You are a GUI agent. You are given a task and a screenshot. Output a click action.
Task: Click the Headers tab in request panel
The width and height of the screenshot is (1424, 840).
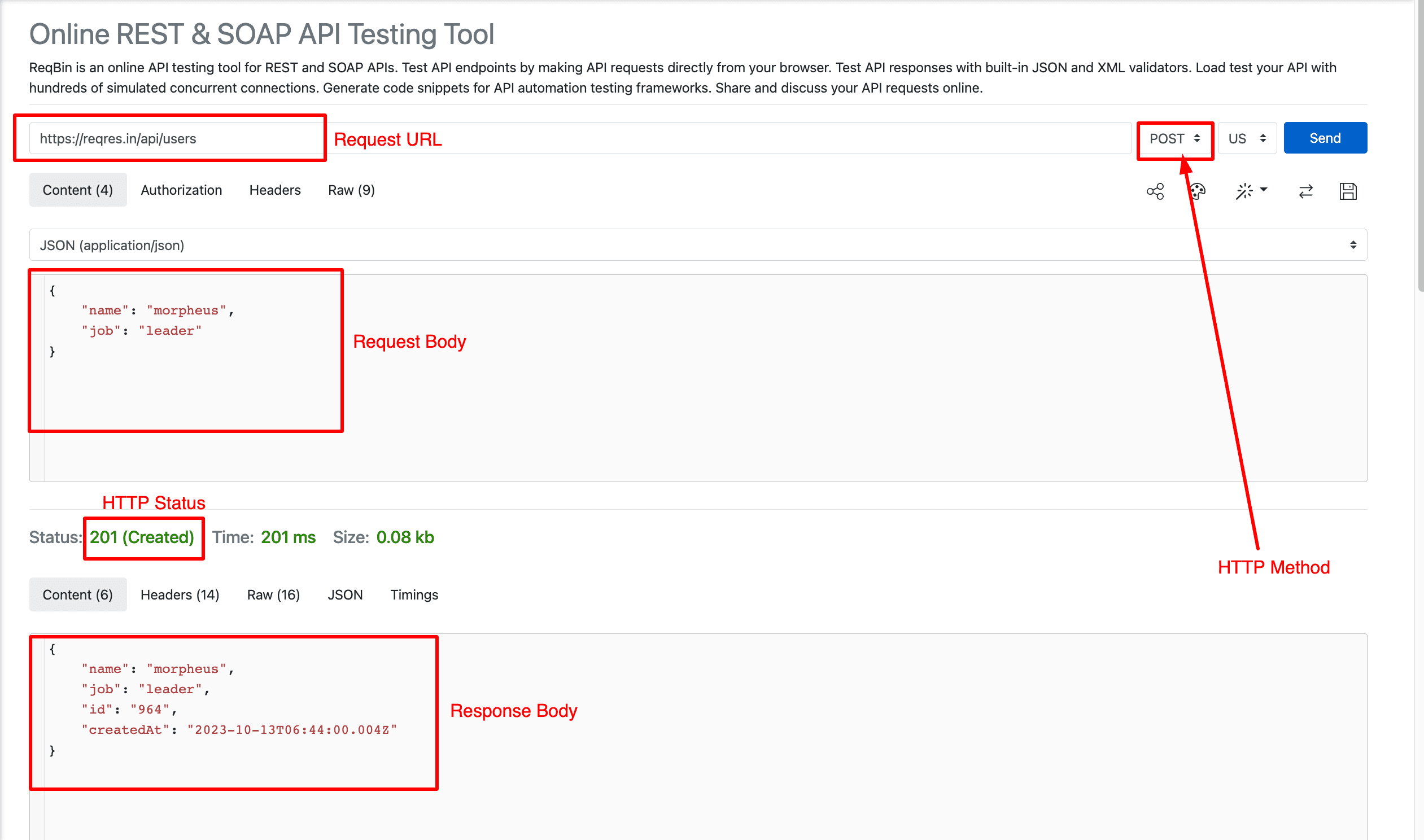(274, 190)
